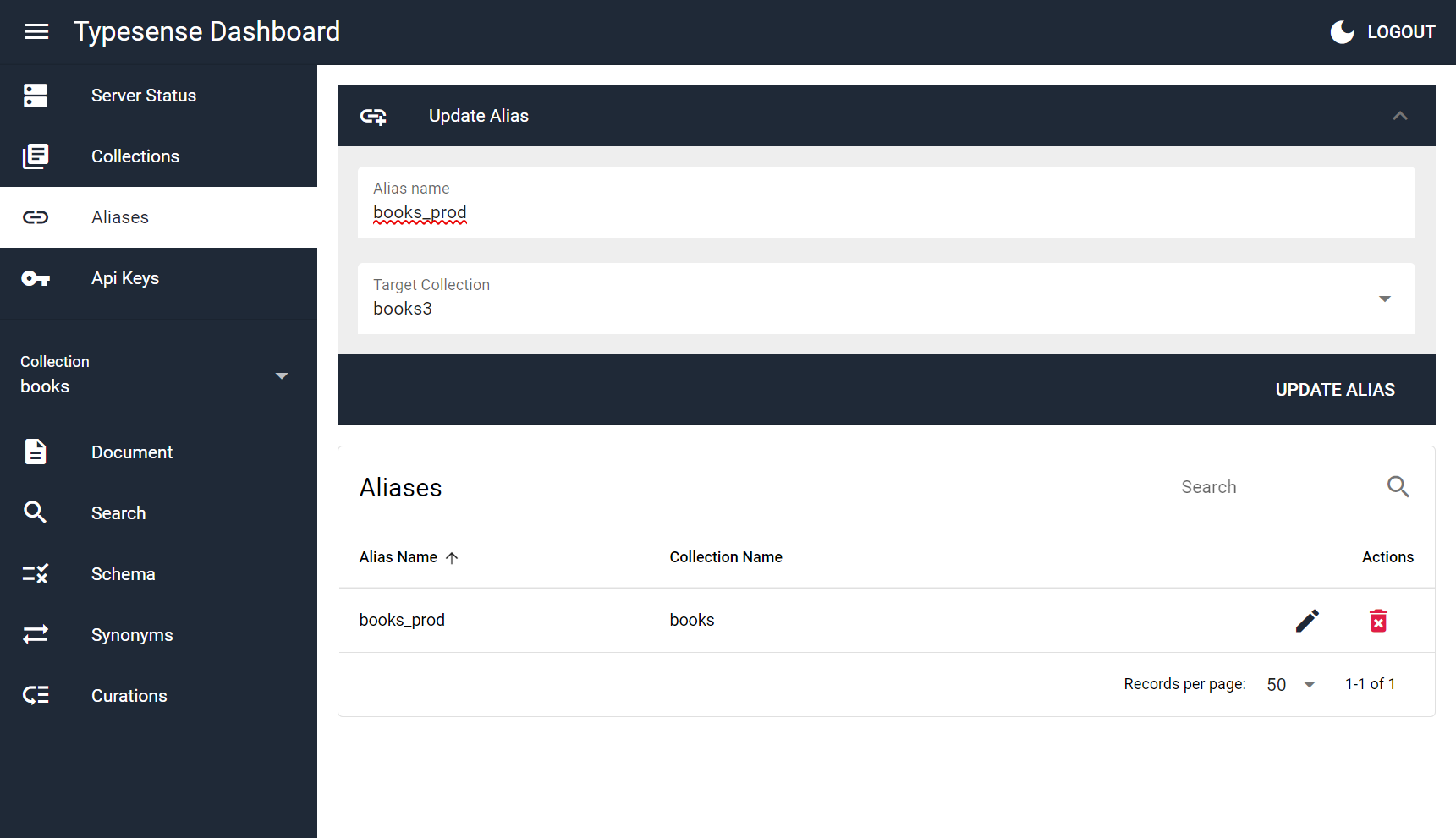The height and width of the screenshot is (838, 1456).
Task: Click the Collection Name column header
Action: 726,557
